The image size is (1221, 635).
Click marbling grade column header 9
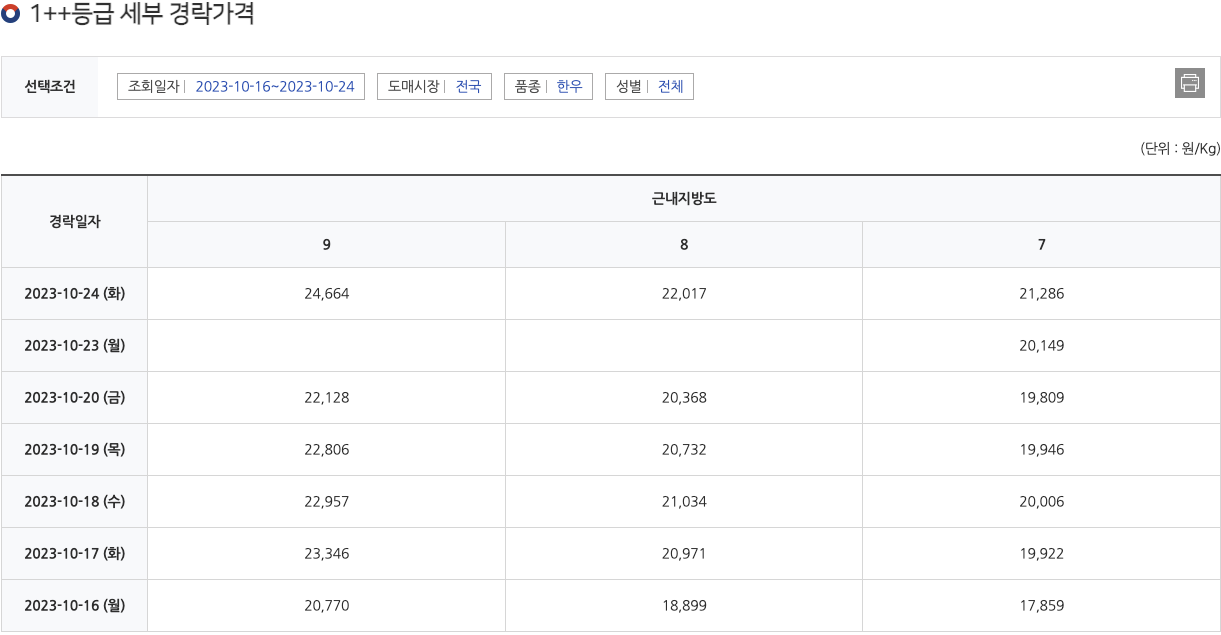point(325,243)
